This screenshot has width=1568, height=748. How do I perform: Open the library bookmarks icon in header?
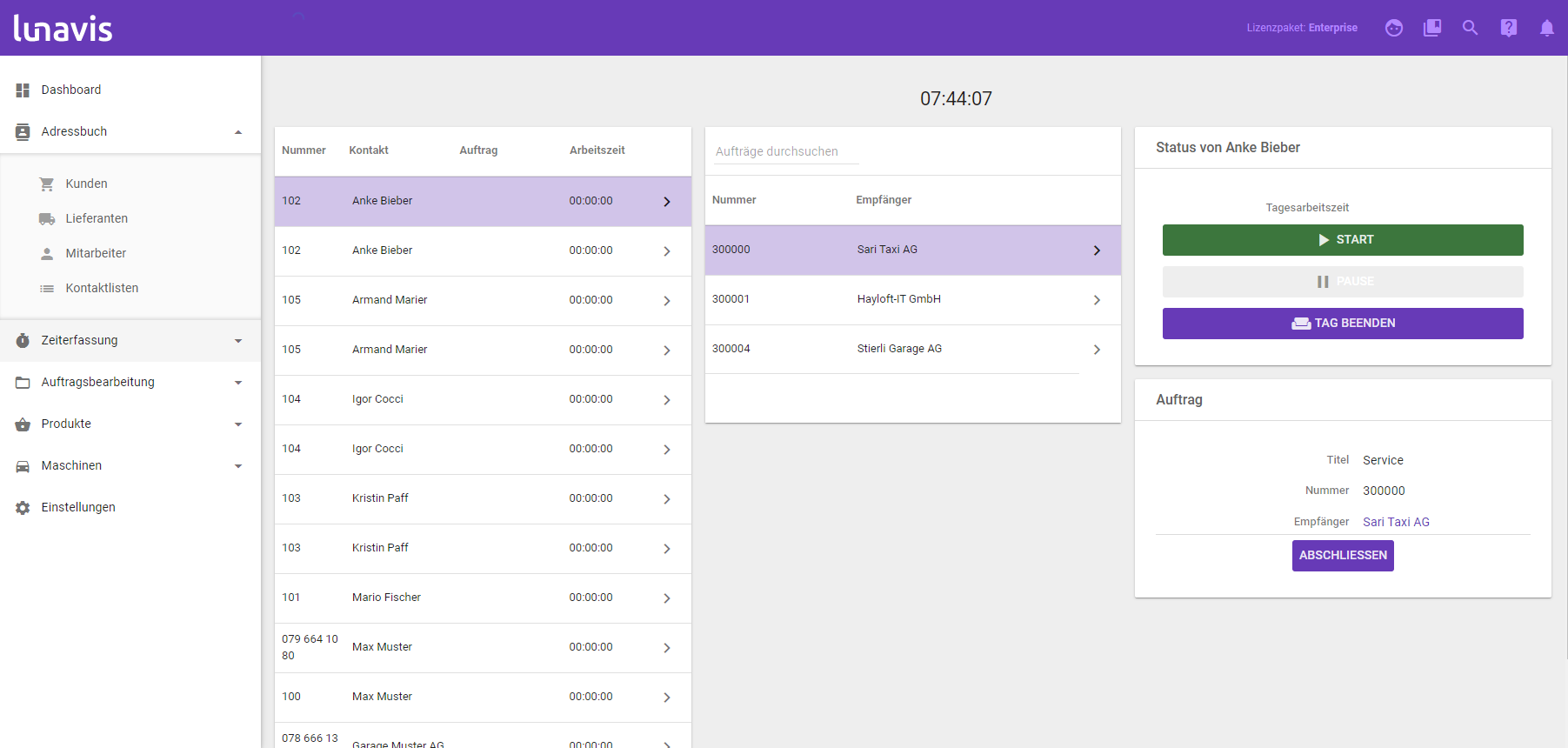pos(1431,28)
